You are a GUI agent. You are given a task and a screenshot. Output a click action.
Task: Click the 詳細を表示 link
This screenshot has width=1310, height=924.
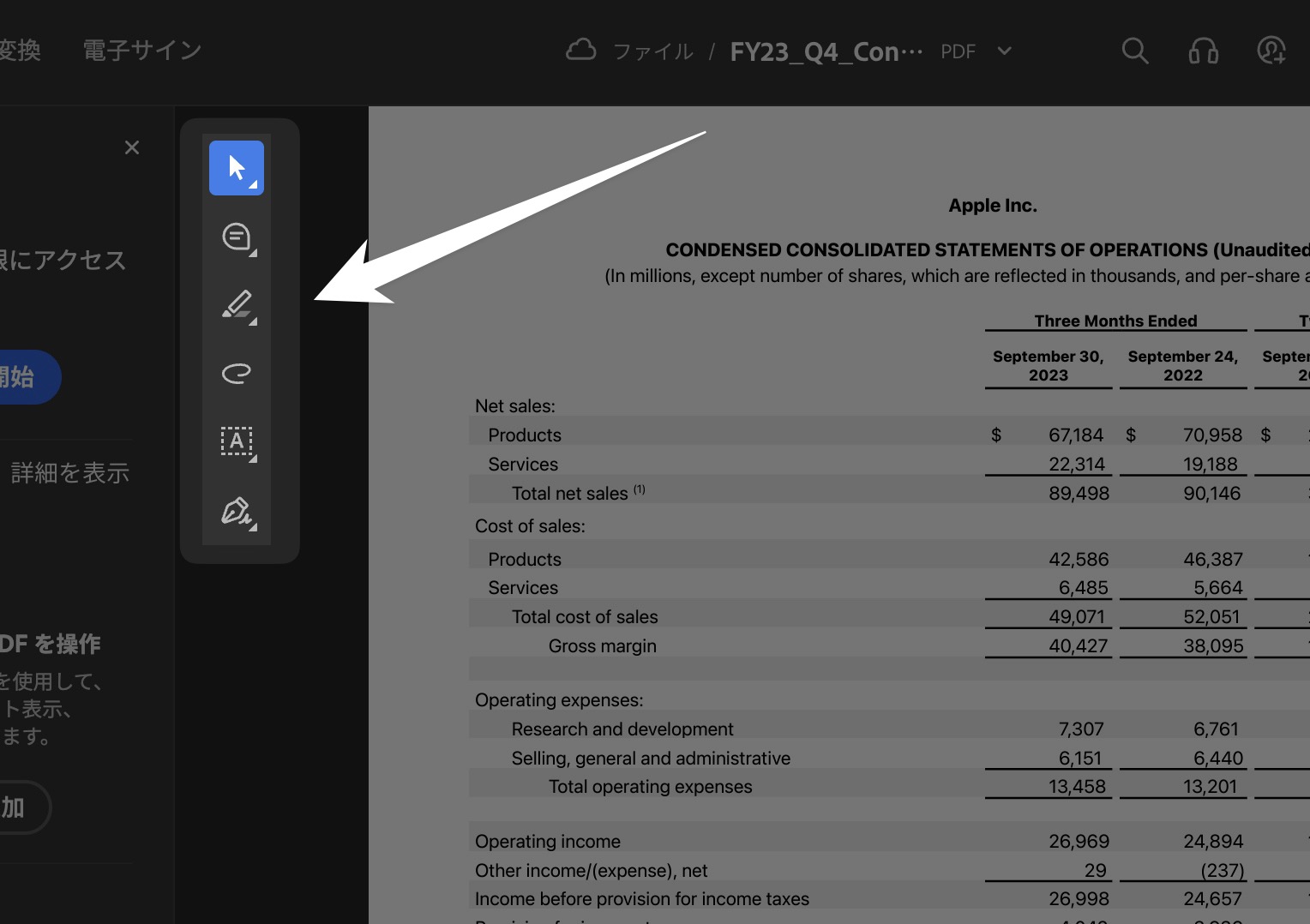pyautogui.click(x=70, y=473)
